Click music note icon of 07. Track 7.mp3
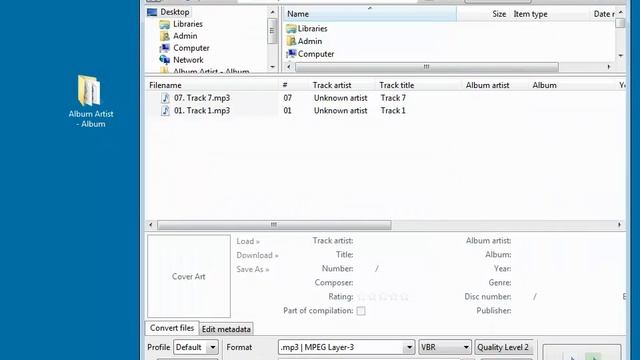640x360 pixels. coord(165,98)
